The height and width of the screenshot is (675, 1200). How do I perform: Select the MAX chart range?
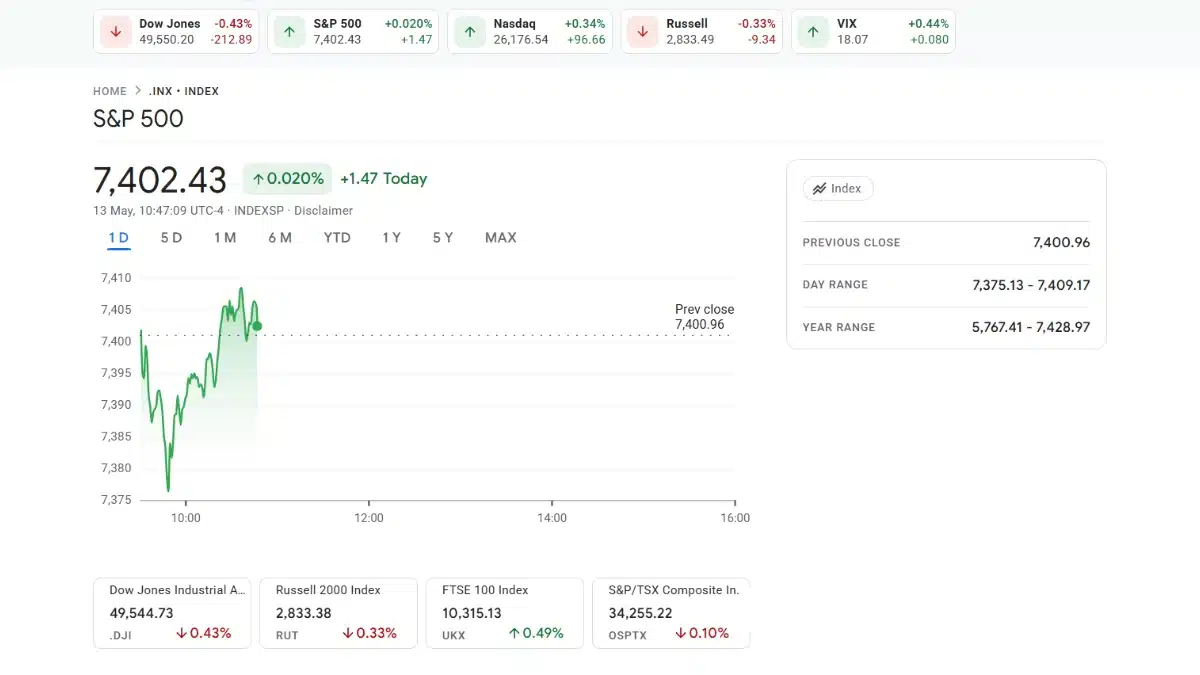(501, 238)
